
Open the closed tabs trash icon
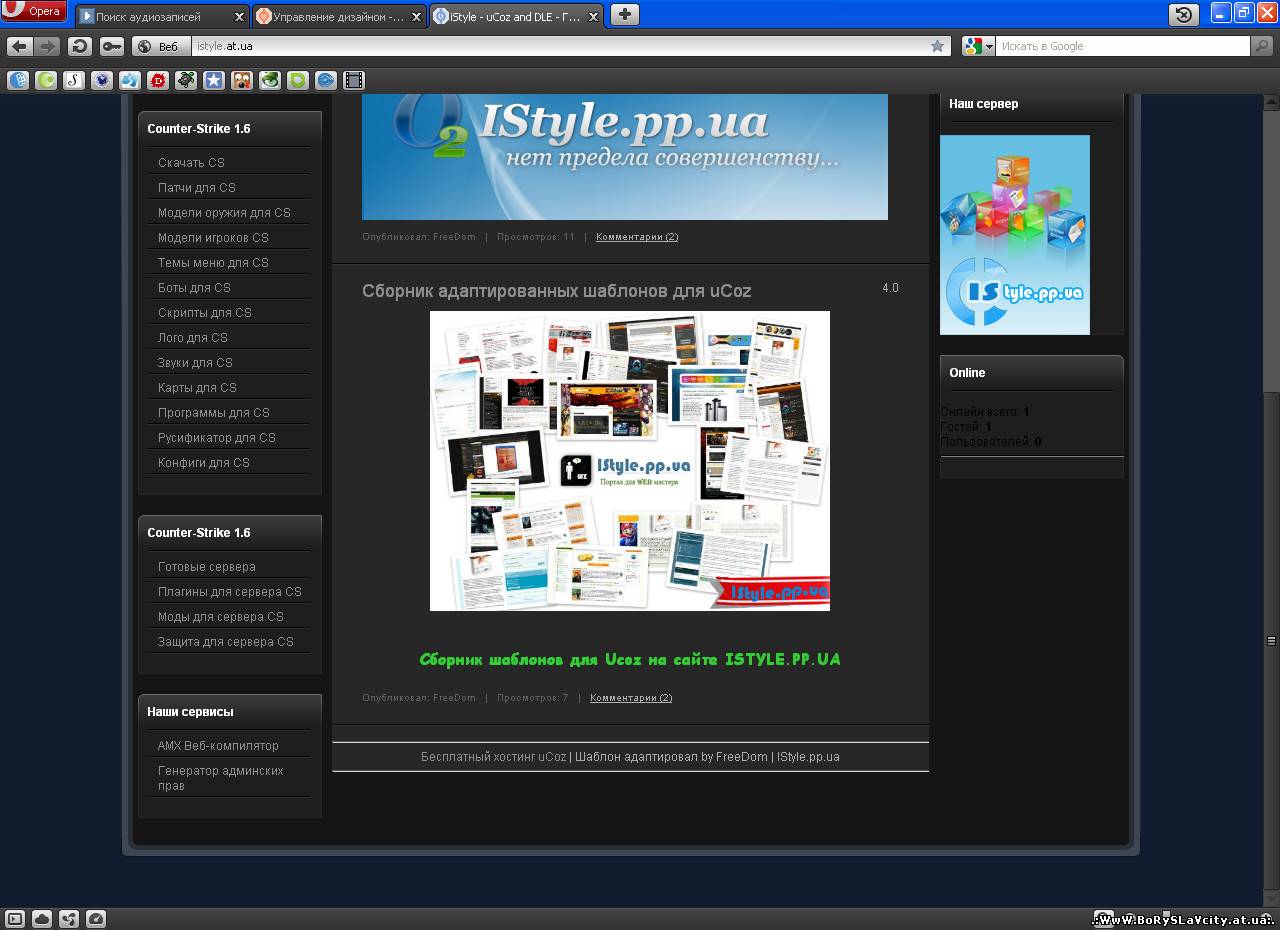click(x=1184, y=14)
